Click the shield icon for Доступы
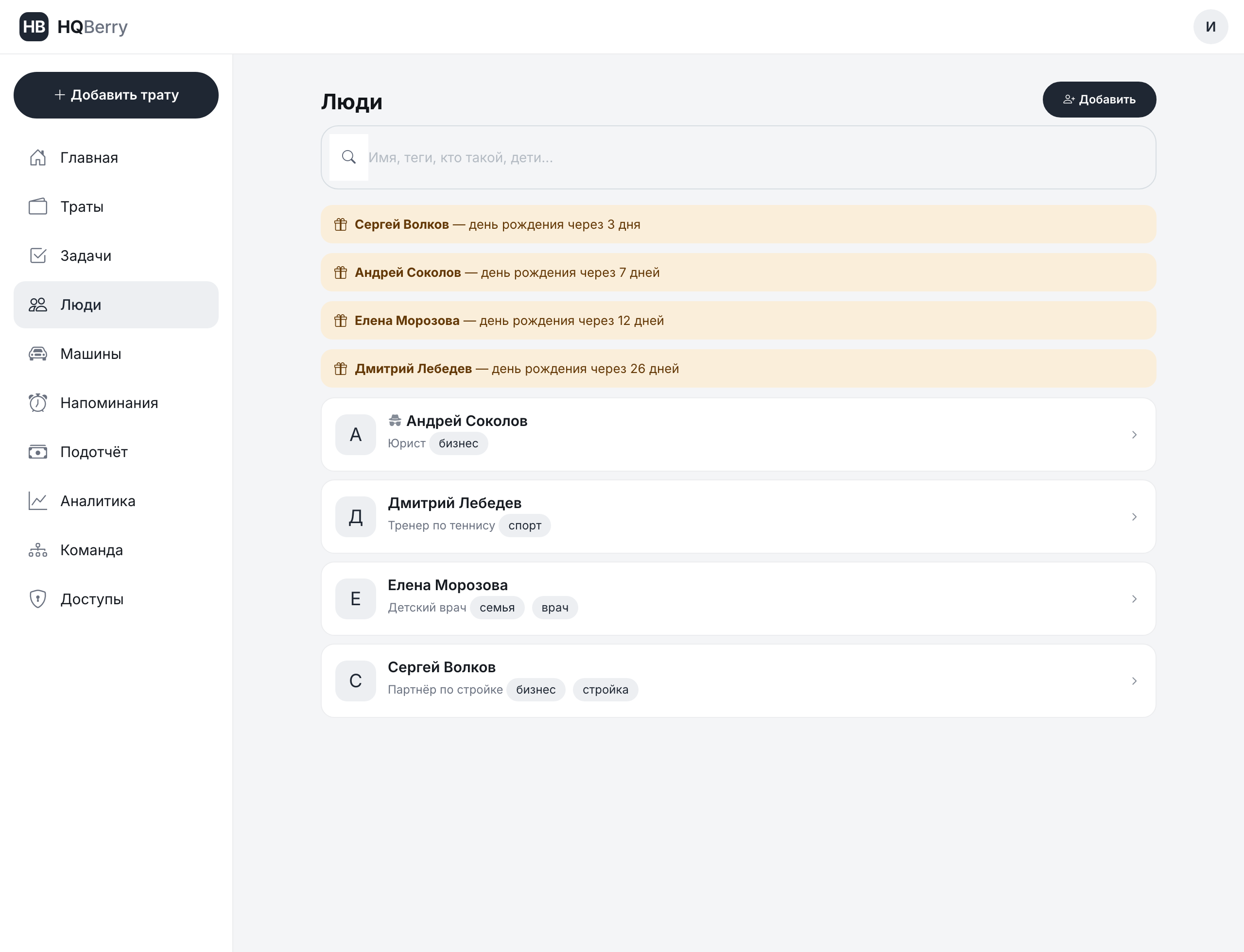This screenshot has height=952, width=1244. 38,599
